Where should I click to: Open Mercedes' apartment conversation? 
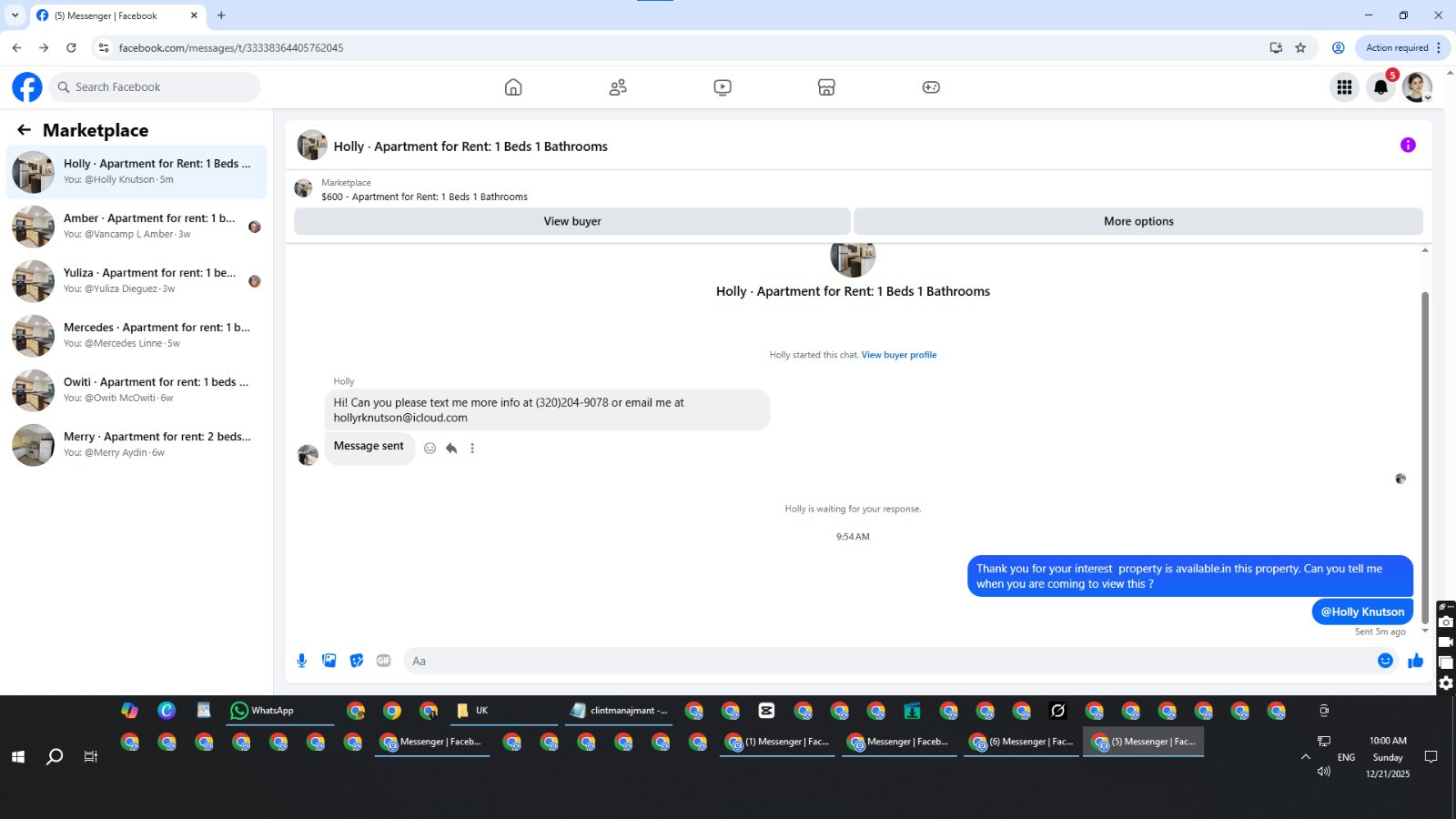[136, 336]
